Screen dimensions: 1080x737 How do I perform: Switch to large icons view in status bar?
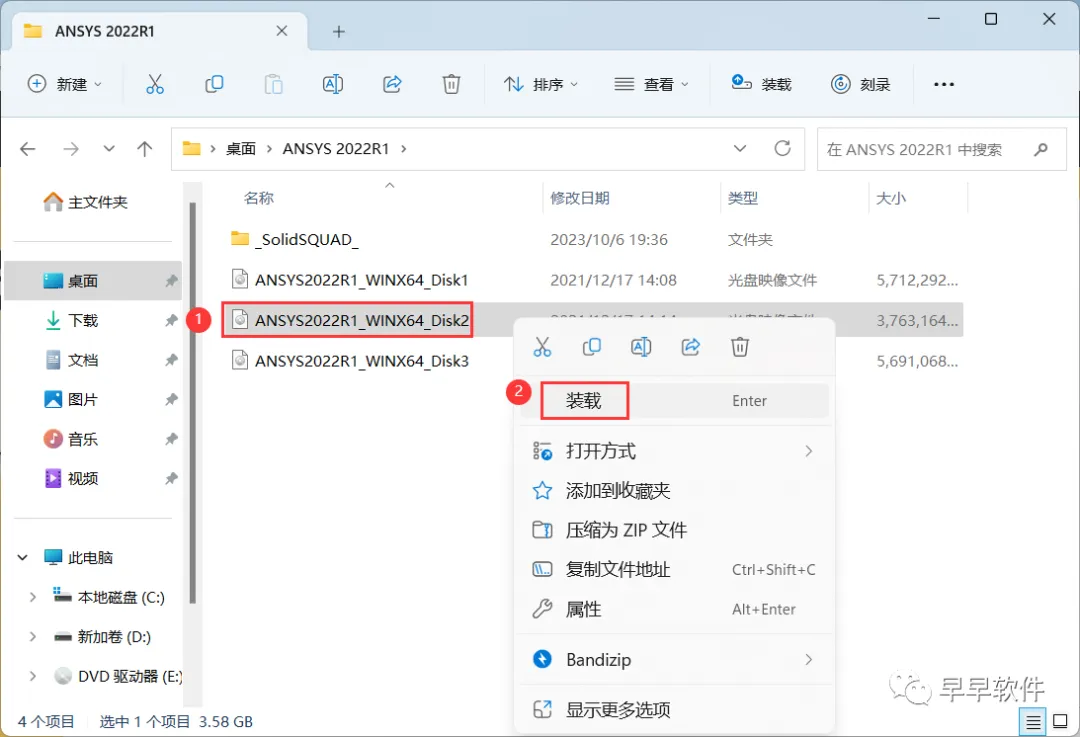(x=1061, y=722)
